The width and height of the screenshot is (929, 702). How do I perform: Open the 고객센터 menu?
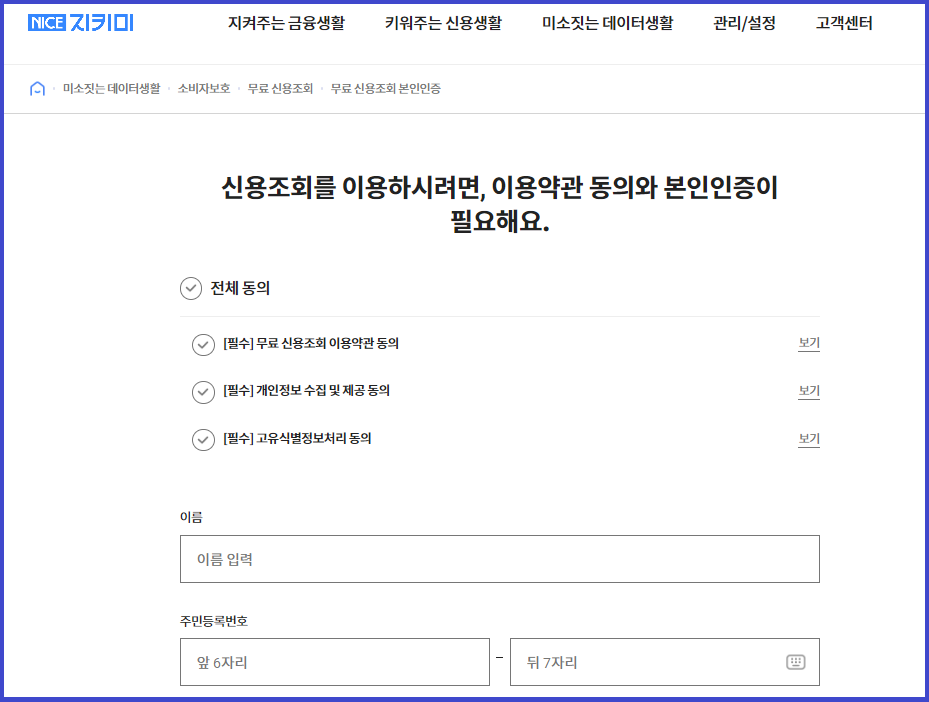pos(844,23)
